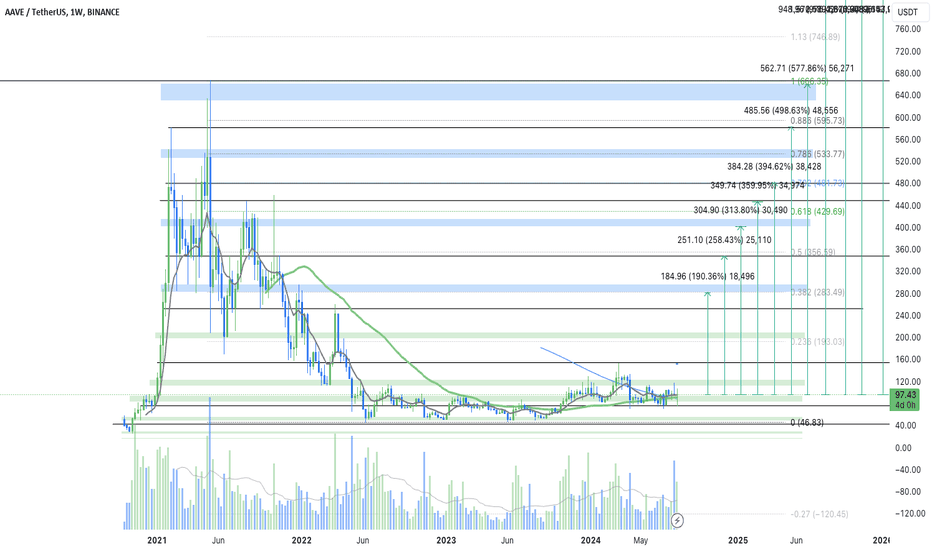Click the 2025 label on time axis
The height and width of the screenshot is (550, 932).
click(x=738, y=540)
